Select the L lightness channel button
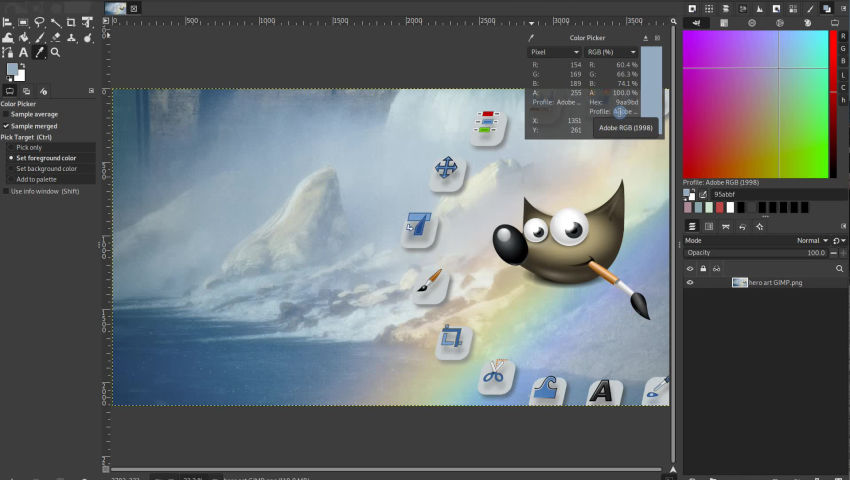 click(x=843, y=74)
